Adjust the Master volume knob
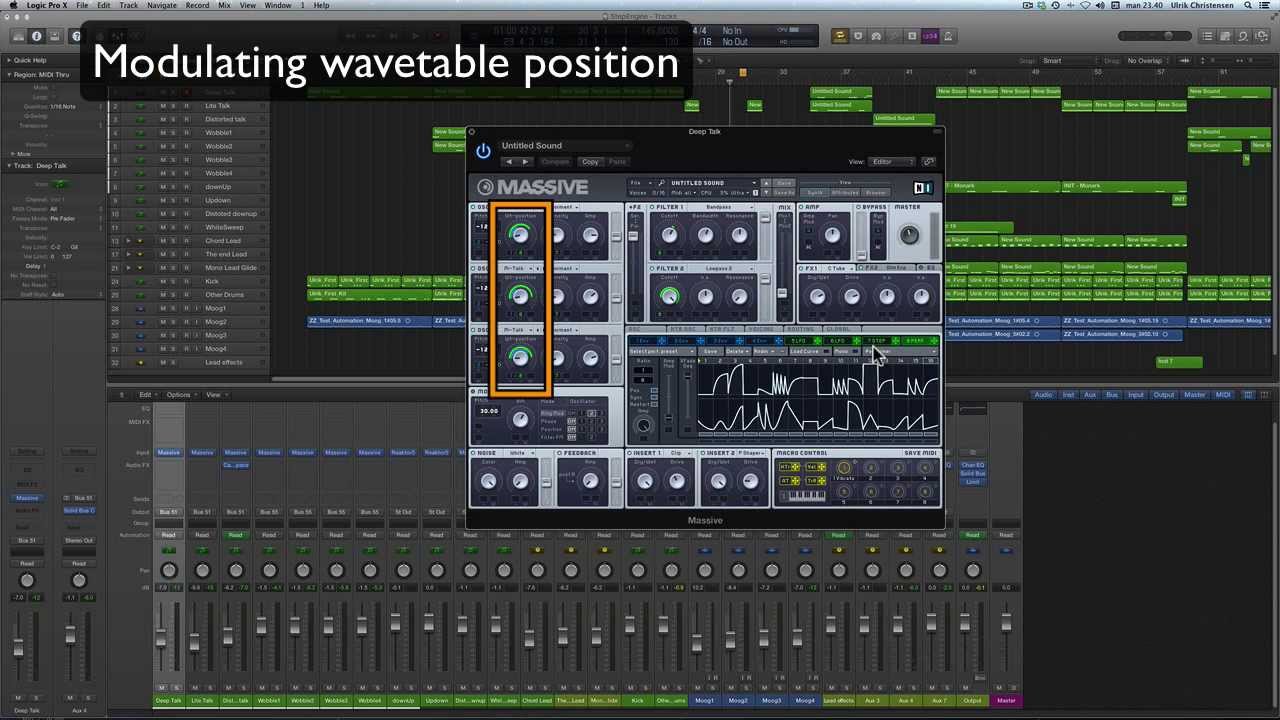Screen dimensions: 1280x720 point(908,234)
